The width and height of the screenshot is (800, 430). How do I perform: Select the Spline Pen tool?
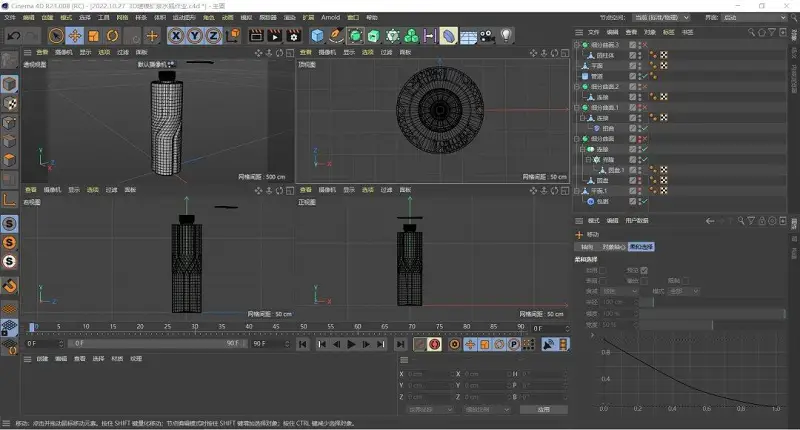[336, 36]
